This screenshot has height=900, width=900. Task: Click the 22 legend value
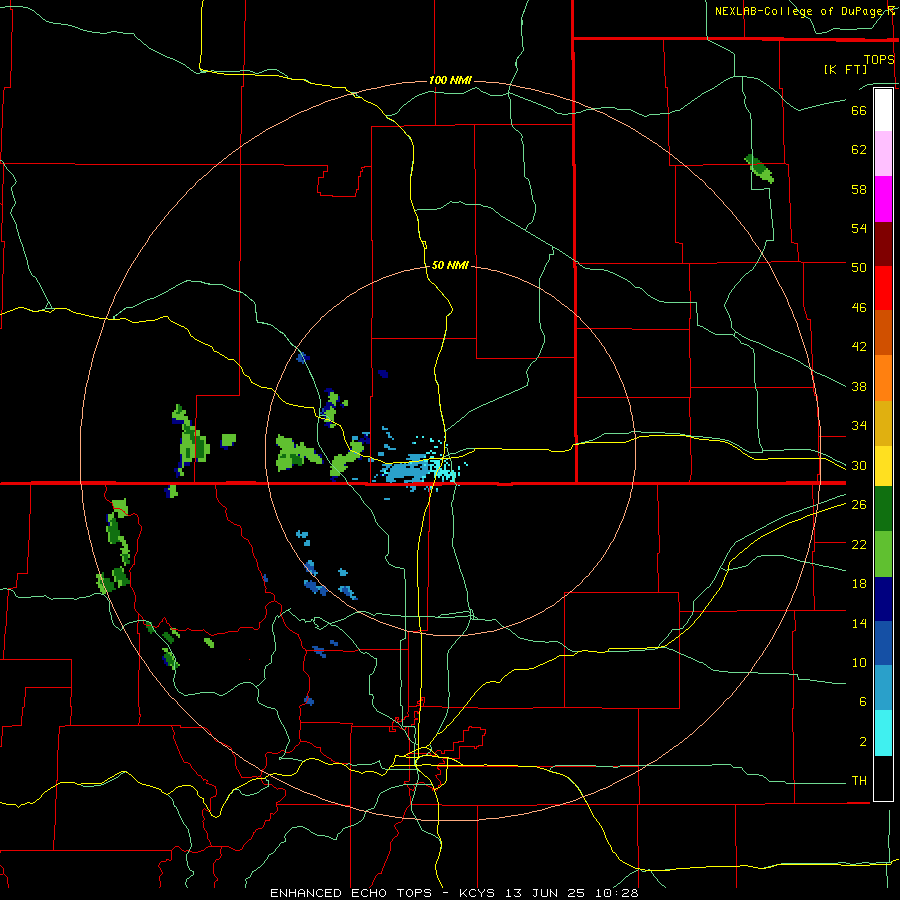click(x=859, y=544)
